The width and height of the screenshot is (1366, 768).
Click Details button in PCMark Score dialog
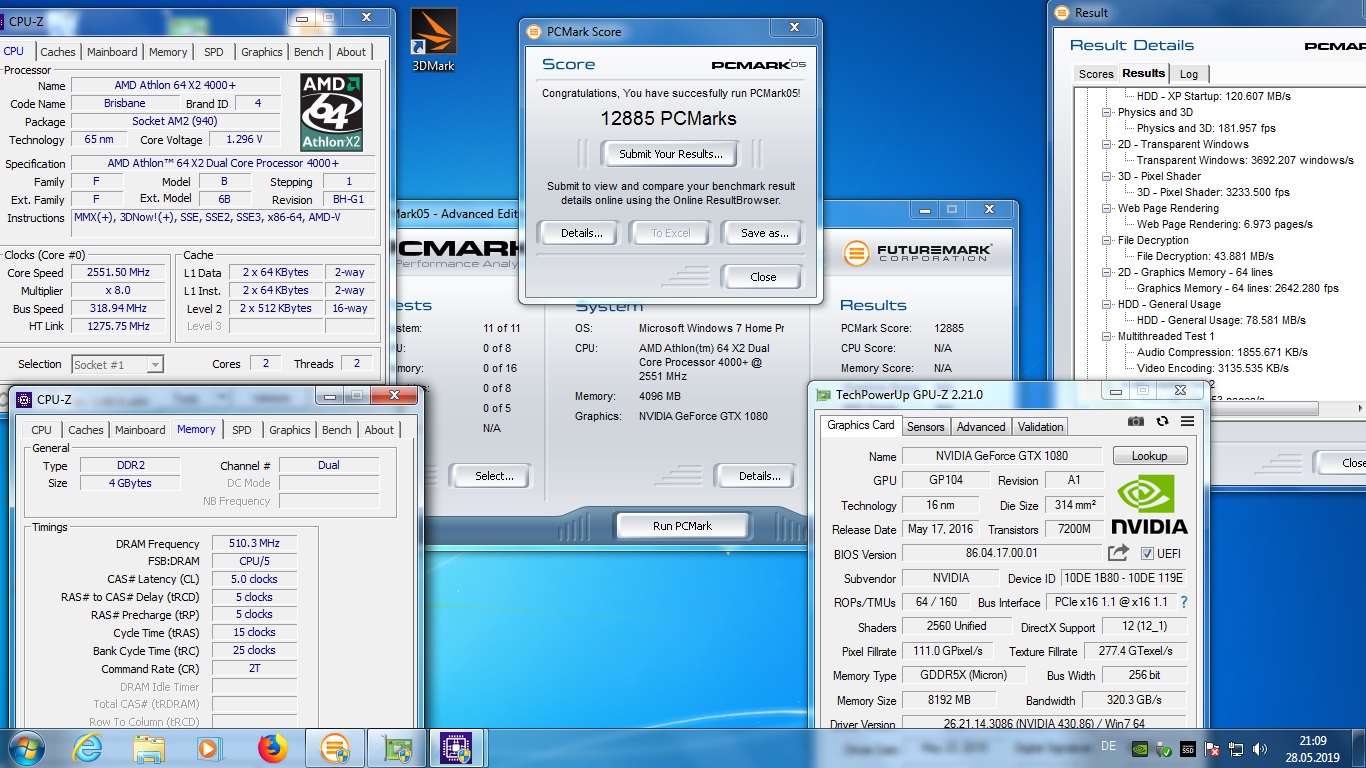(581, 233)
